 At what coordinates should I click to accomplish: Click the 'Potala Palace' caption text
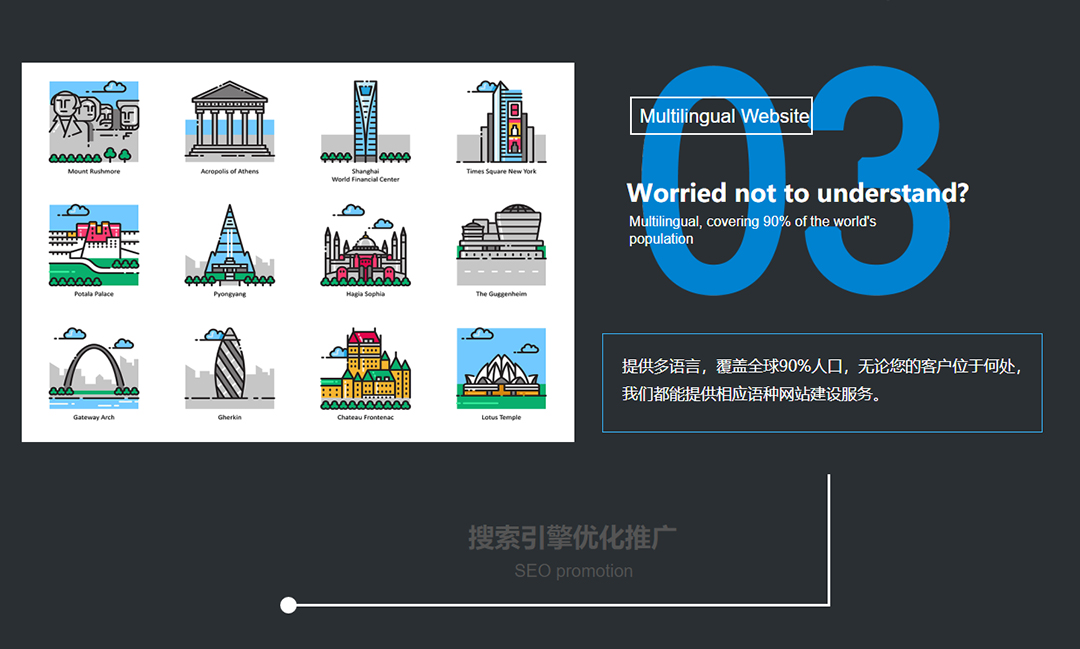[94, 294]
